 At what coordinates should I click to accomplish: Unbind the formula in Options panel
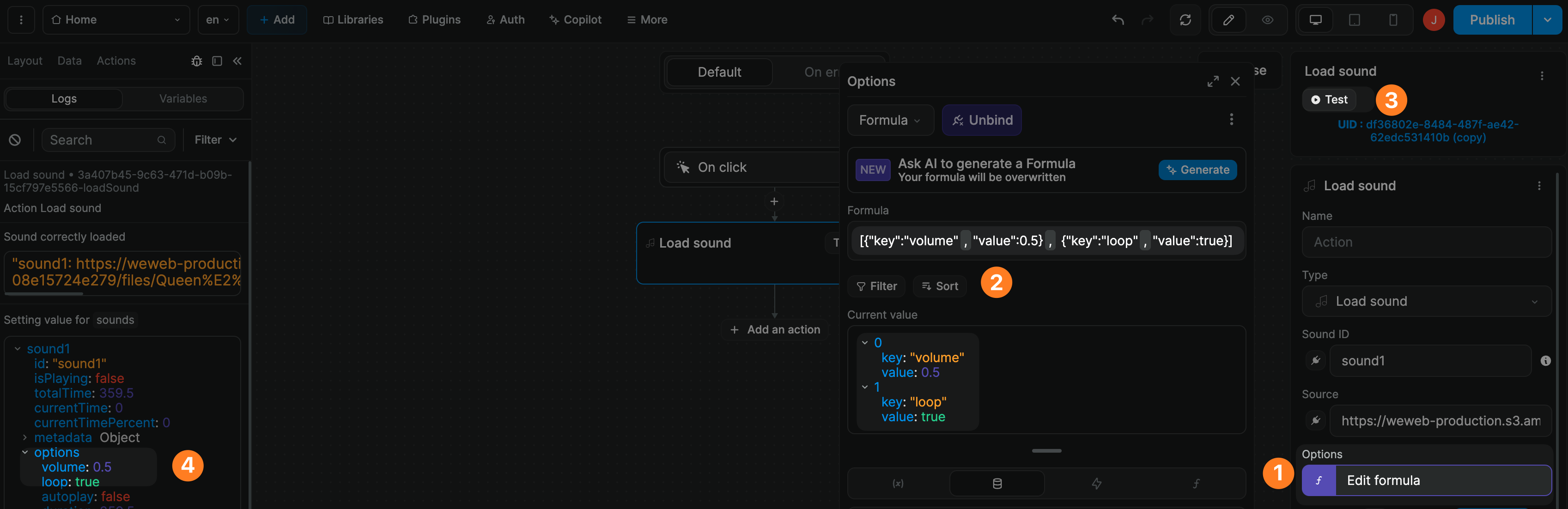coord(981,120)
